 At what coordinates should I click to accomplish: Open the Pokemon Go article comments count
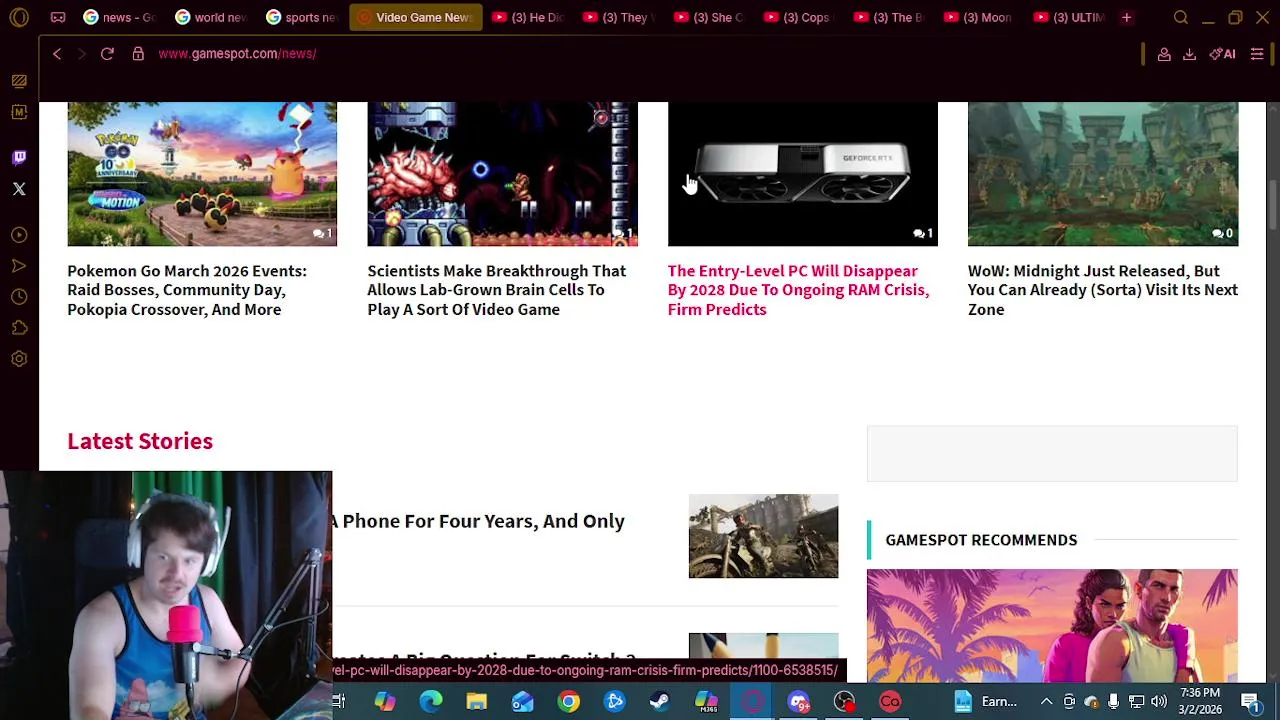(x=322, y=234)
